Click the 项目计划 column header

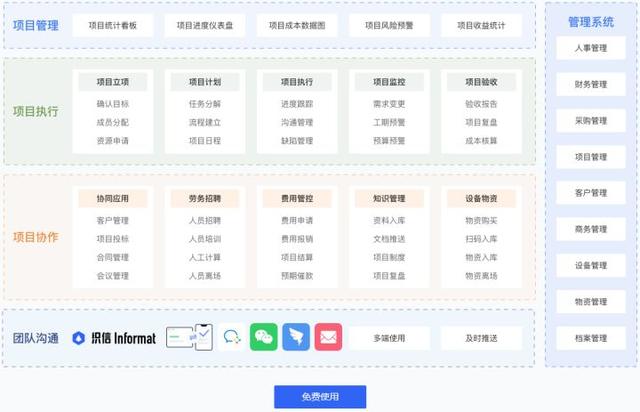pyautogui.click(x=205, y=82)
